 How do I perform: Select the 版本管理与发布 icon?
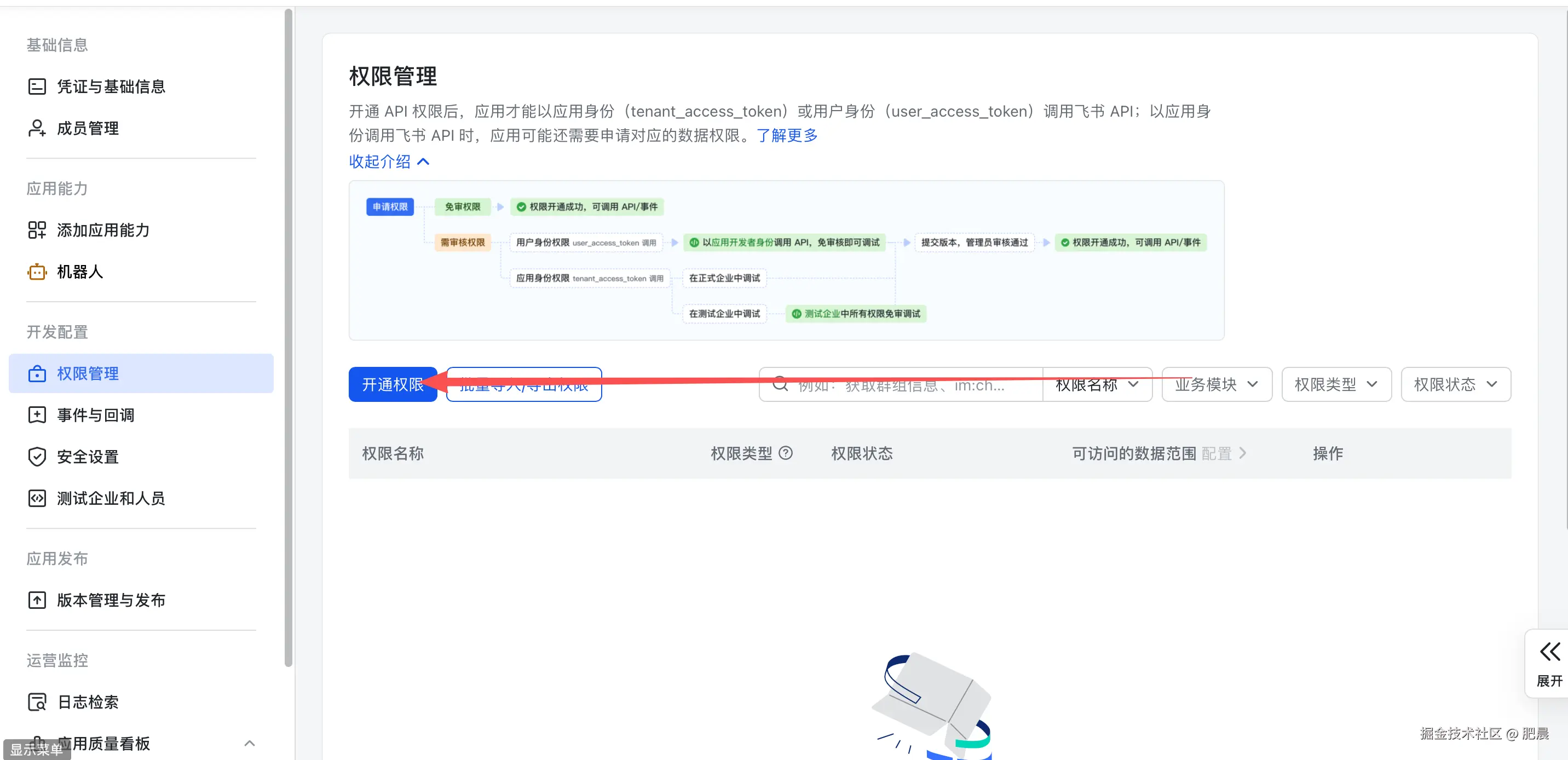coord(37,600)
